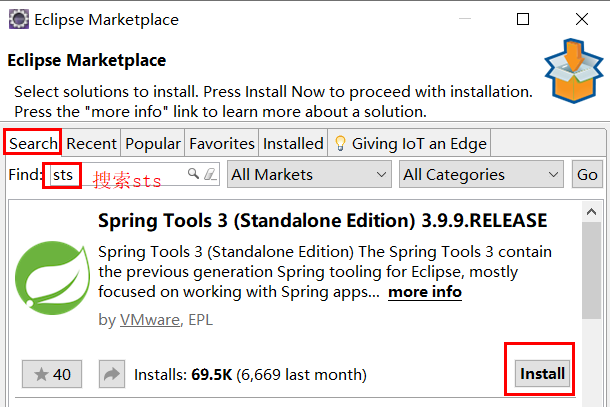Select the Favorites tab

coord(221,143)
